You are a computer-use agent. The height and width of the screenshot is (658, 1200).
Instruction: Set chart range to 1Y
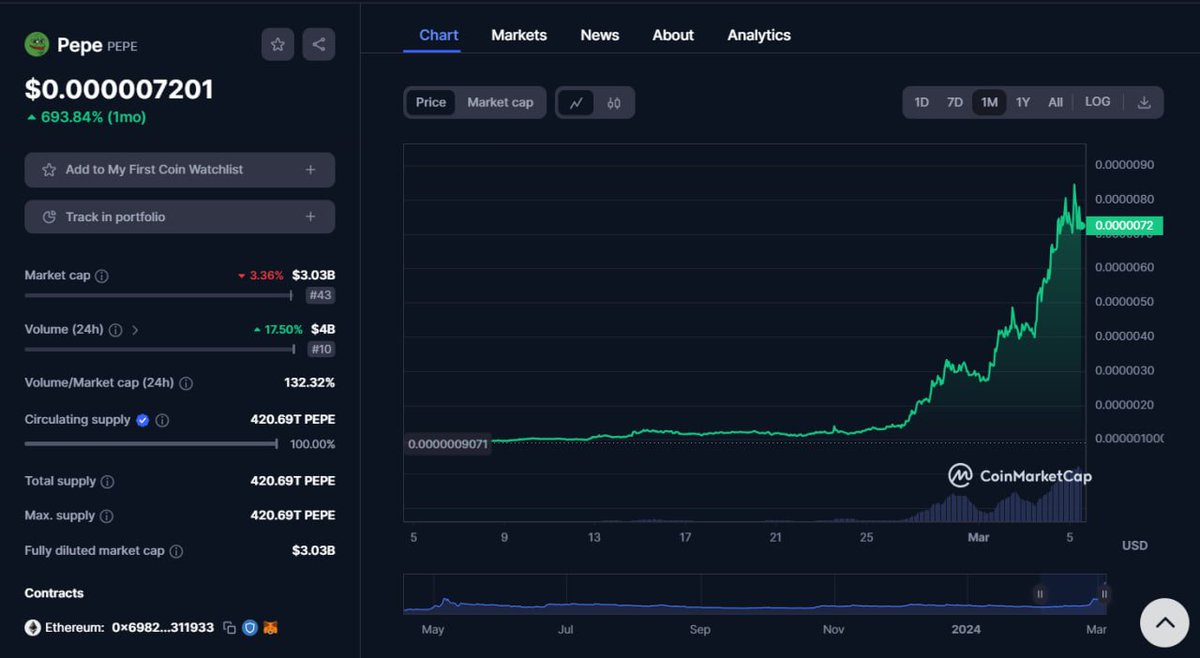(1023, 102)
